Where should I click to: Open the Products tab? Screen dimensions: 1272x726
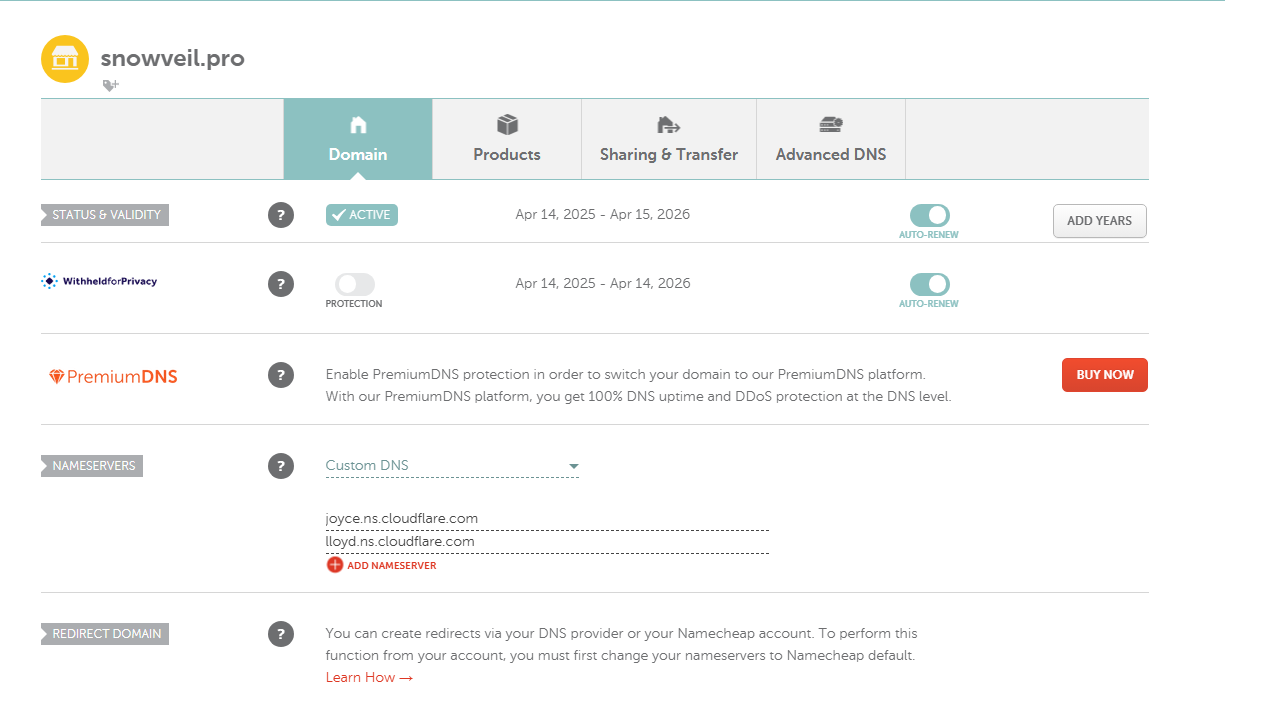(x=507, y=139)
